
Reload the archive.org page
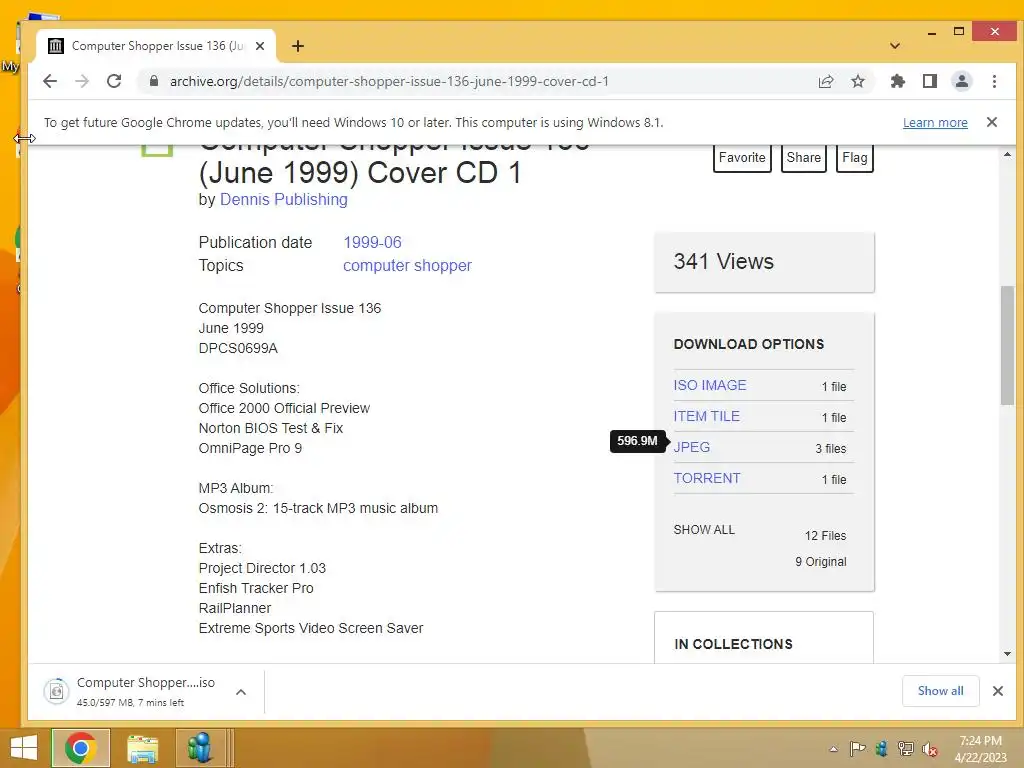point(114,81)
